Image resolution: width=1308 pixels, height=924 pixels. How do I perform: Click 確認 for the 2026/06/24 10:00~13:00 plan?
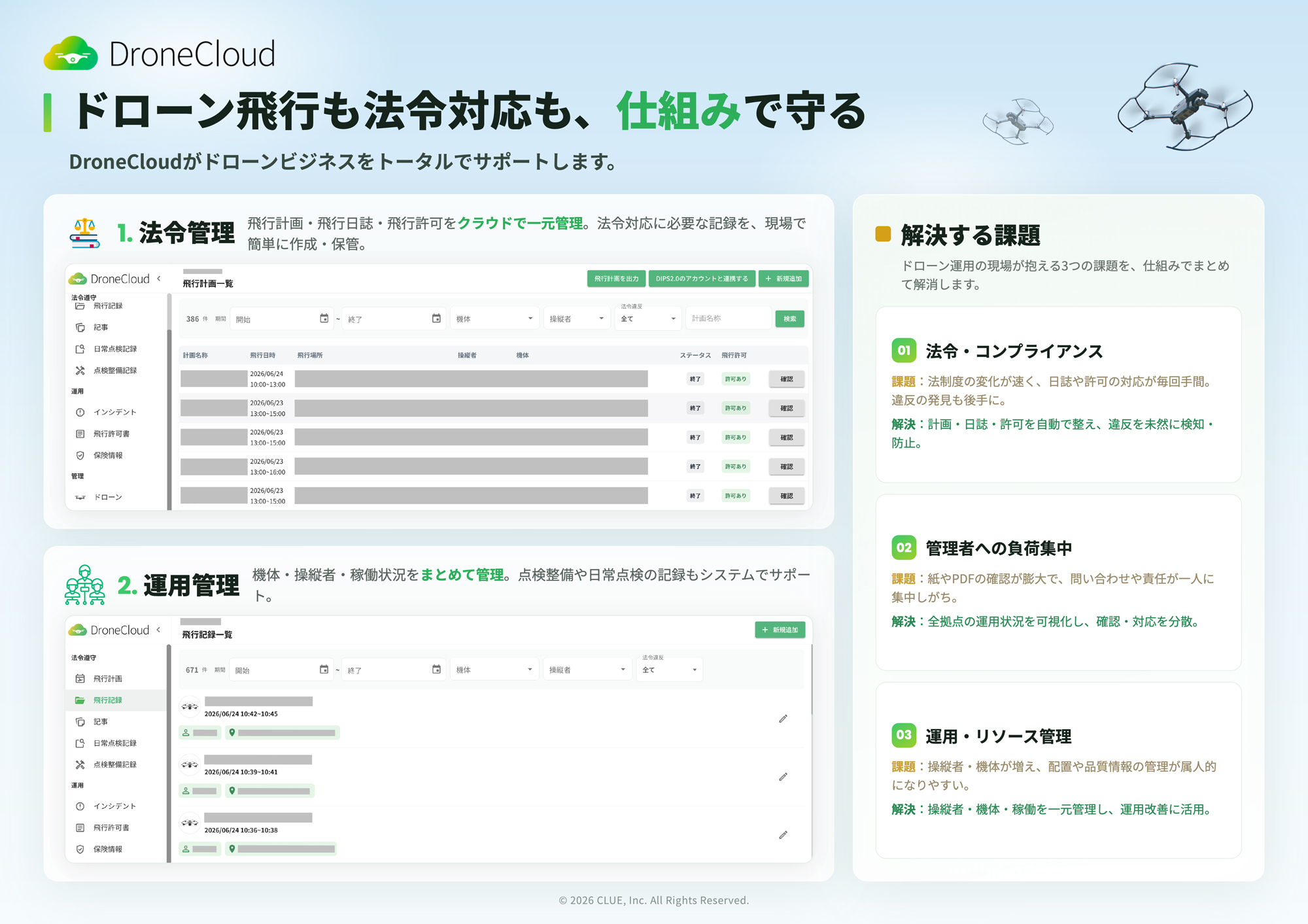tap(787, 379)
